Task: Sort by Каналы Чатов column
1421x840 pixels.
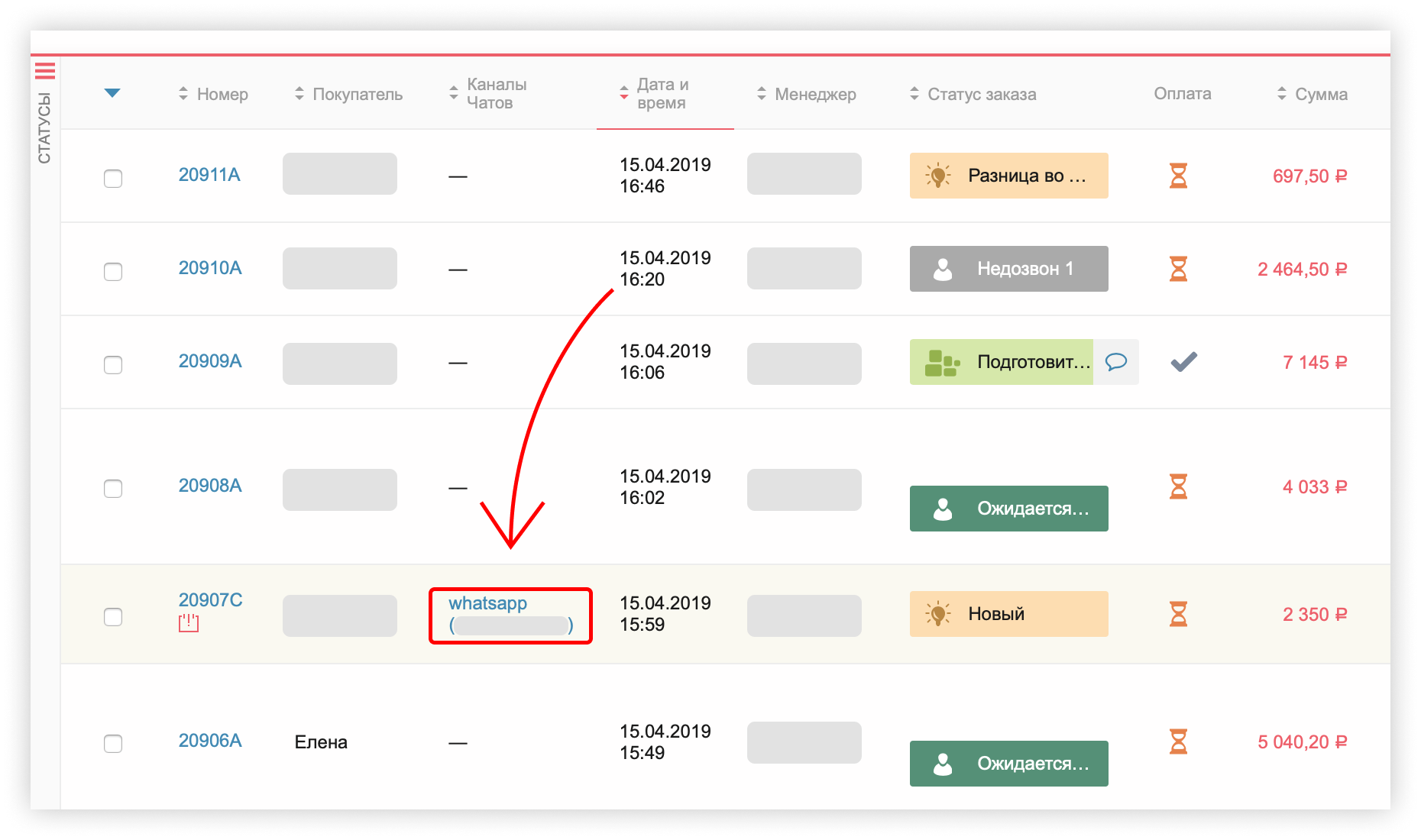Action: click(x=488, y=93)
